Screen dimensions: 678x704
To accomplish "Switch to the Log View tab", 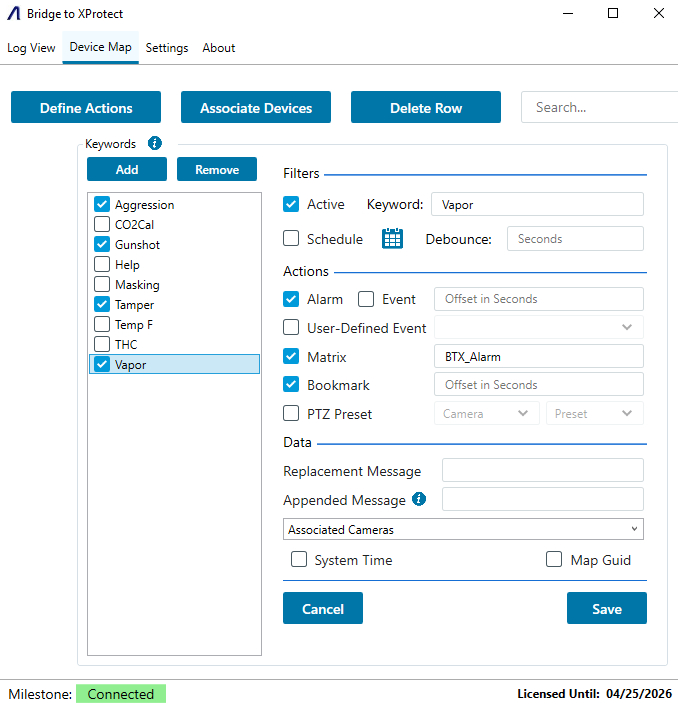I will point(31,48).
